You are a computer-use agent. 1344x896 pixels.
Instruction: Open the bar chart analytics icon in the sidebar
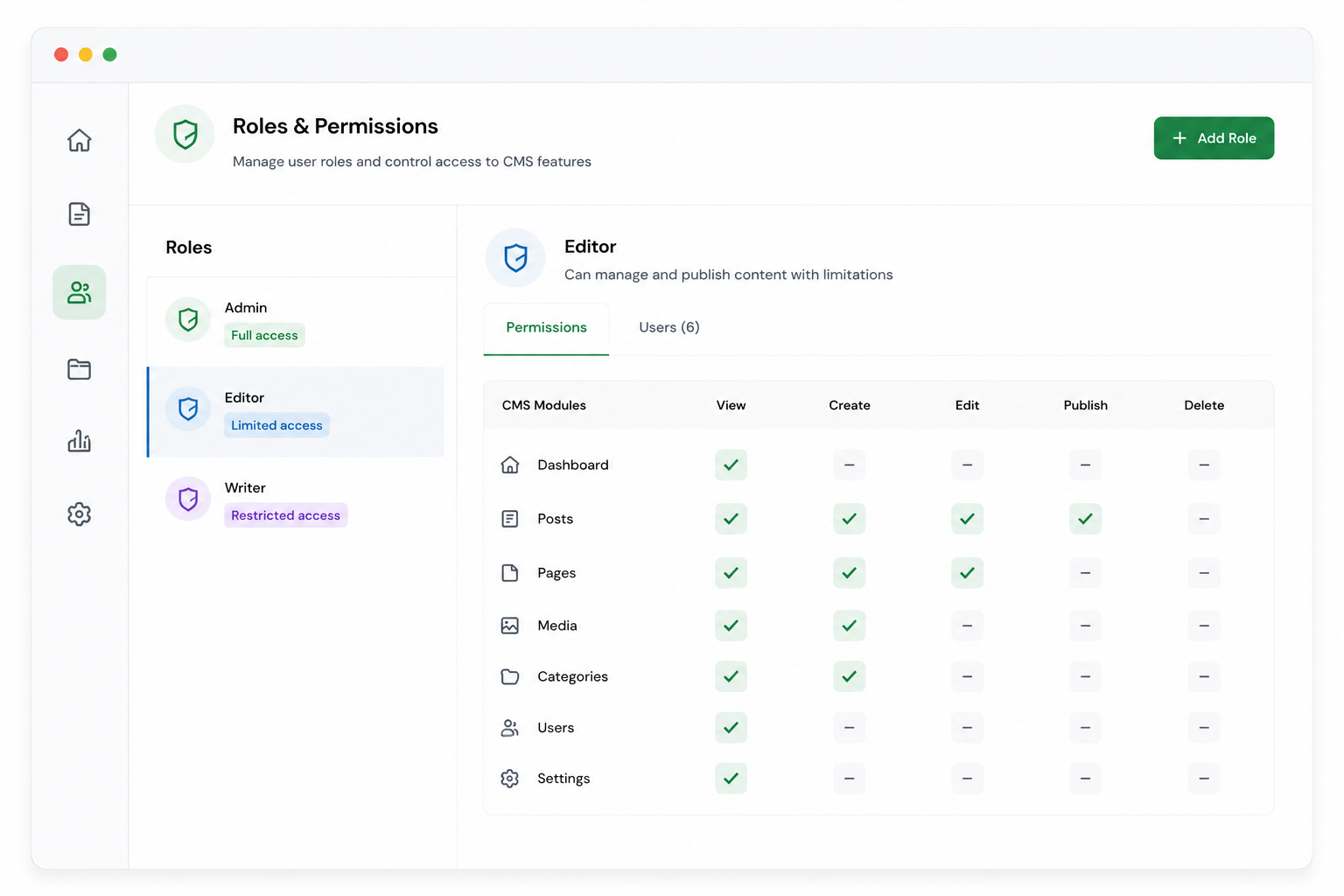coord(79,441)
